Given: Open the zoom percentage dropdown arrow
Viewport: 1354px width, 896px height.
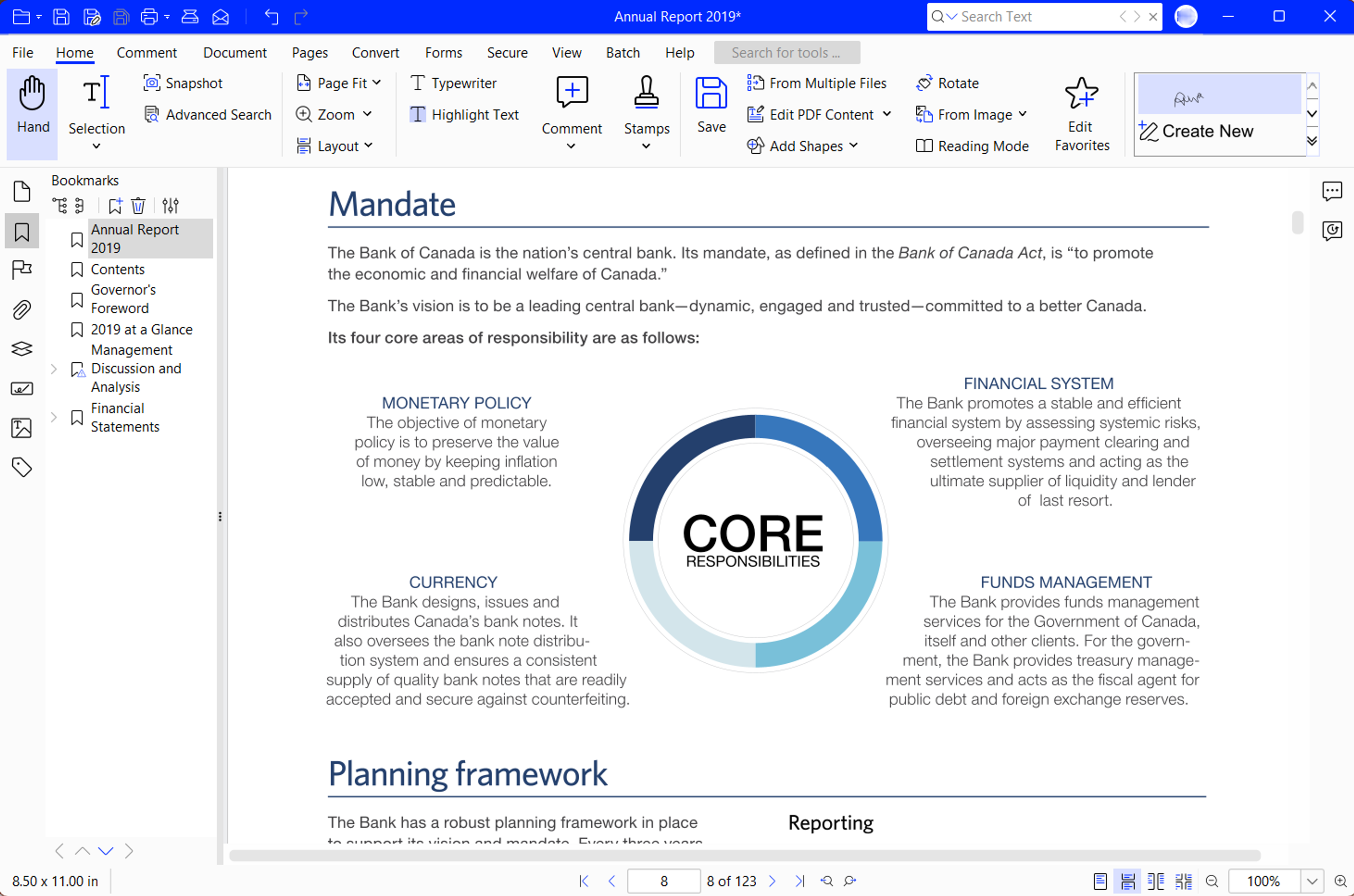Looking at the screenshot, I should (x=1312, y=881).
